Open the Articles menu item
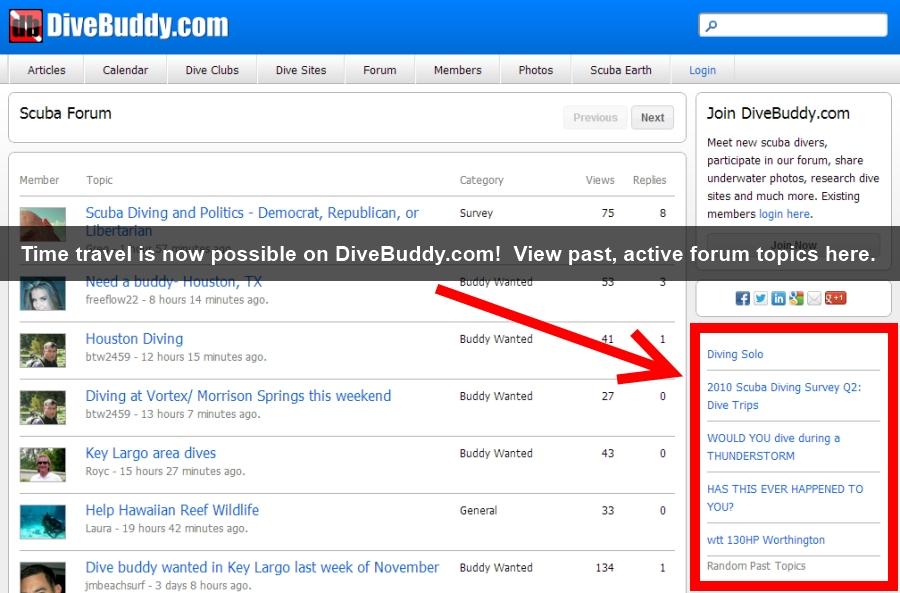Image resolution: width=900 pixels, height=593 pixels. pos(46,70)
